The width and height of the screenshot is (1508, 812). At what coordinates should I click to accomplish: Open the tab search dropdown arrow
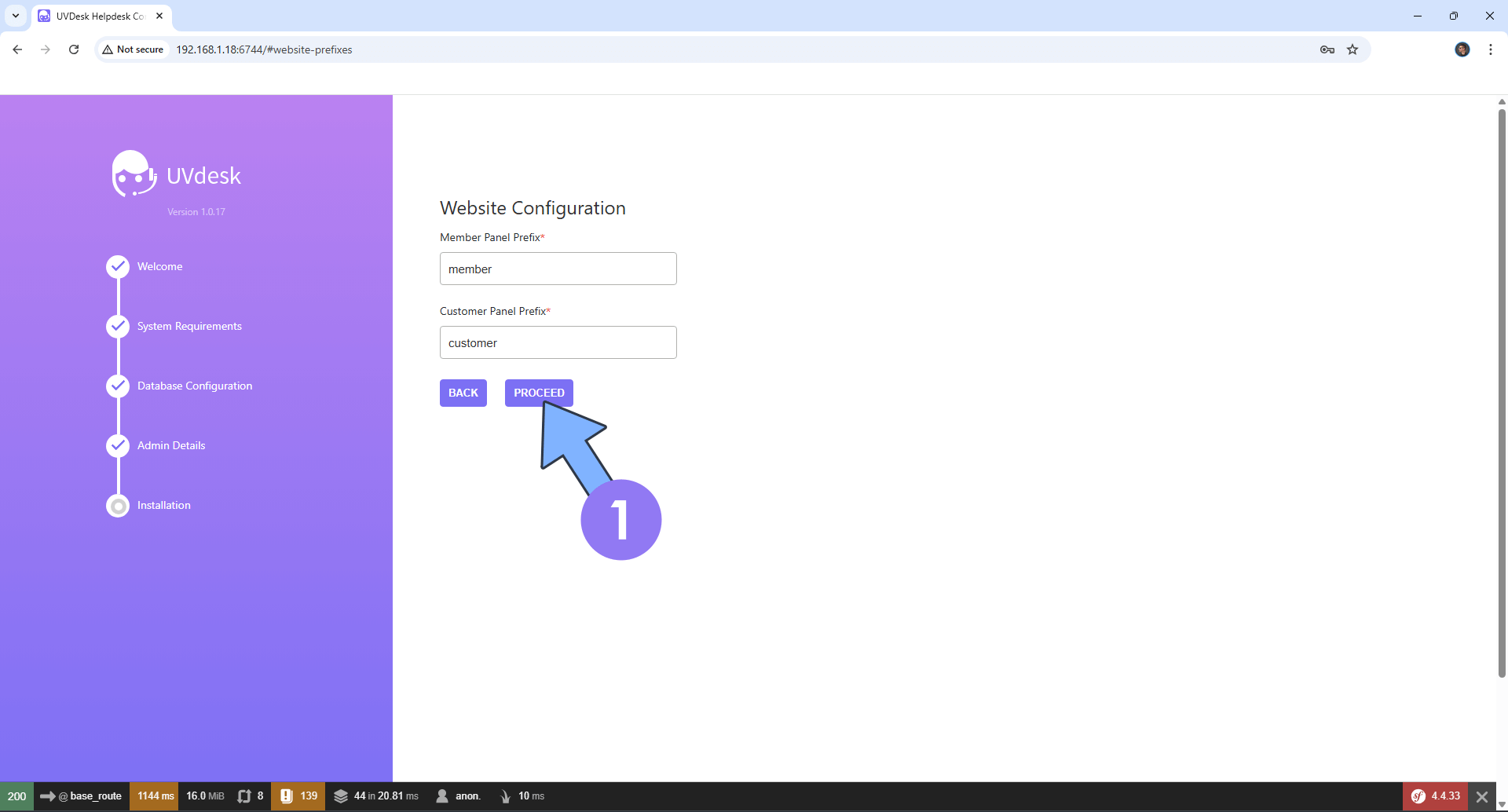pyautogui.click(x=16, y=16)
